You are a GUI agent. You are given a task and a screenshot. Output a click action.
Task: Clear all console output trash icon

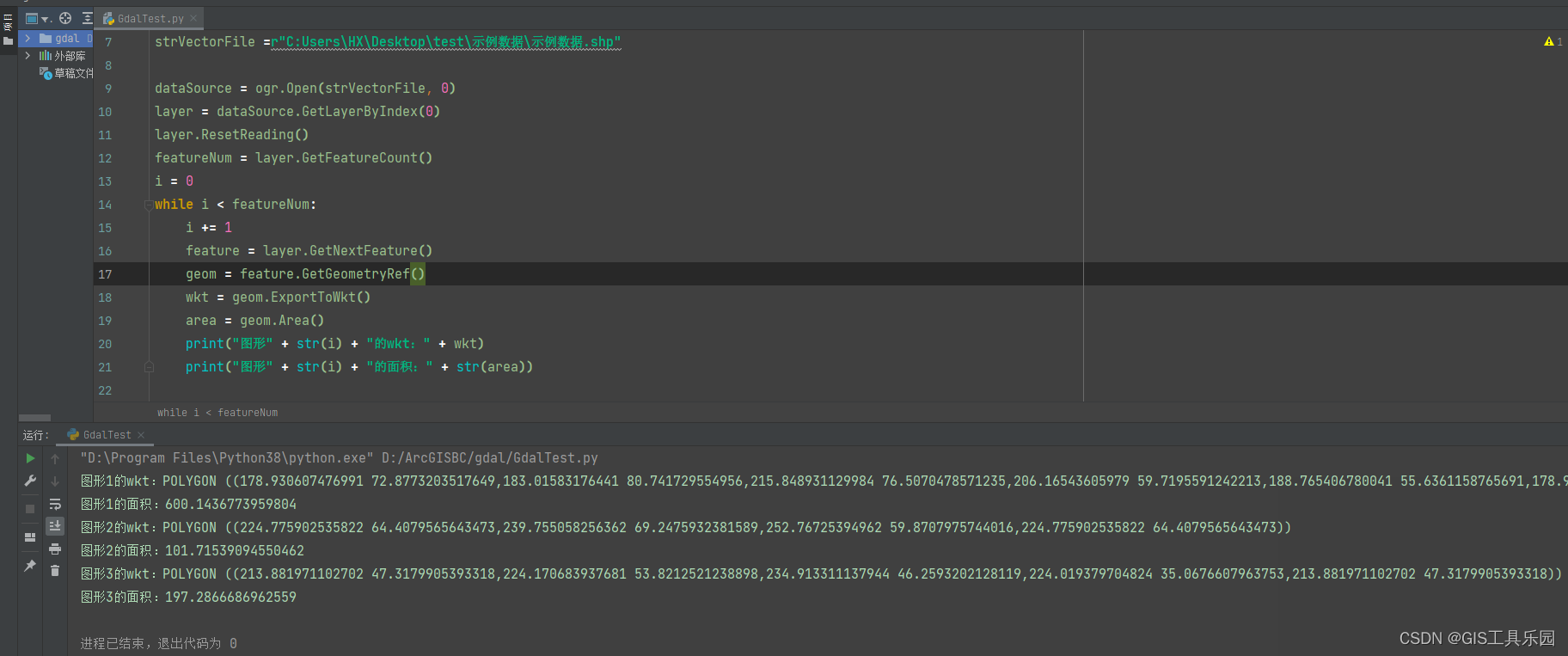click(x=55, y=571)
